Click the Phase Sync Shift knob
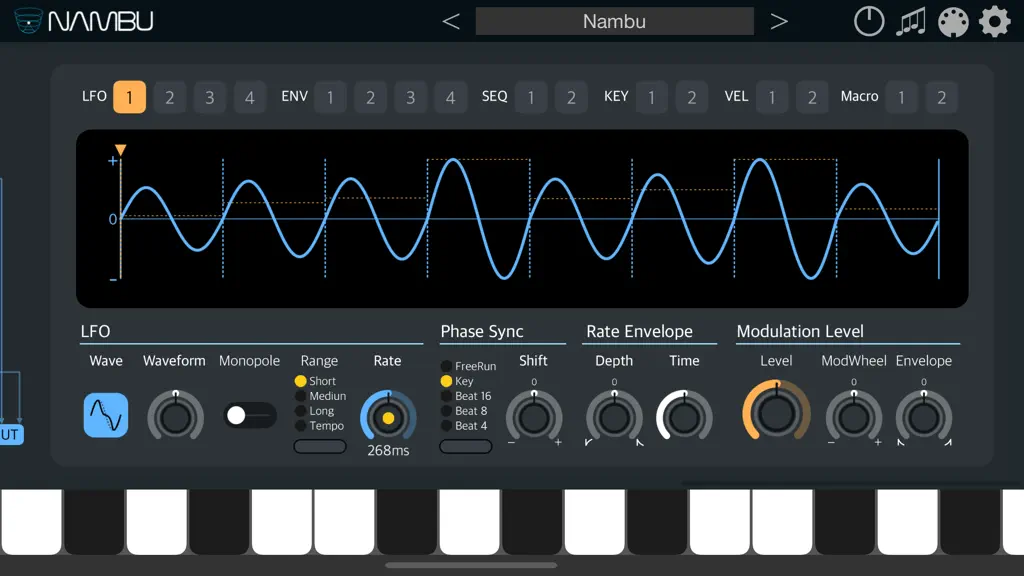1024x576 pixels. pyautogui.click(x=534, y=417)
